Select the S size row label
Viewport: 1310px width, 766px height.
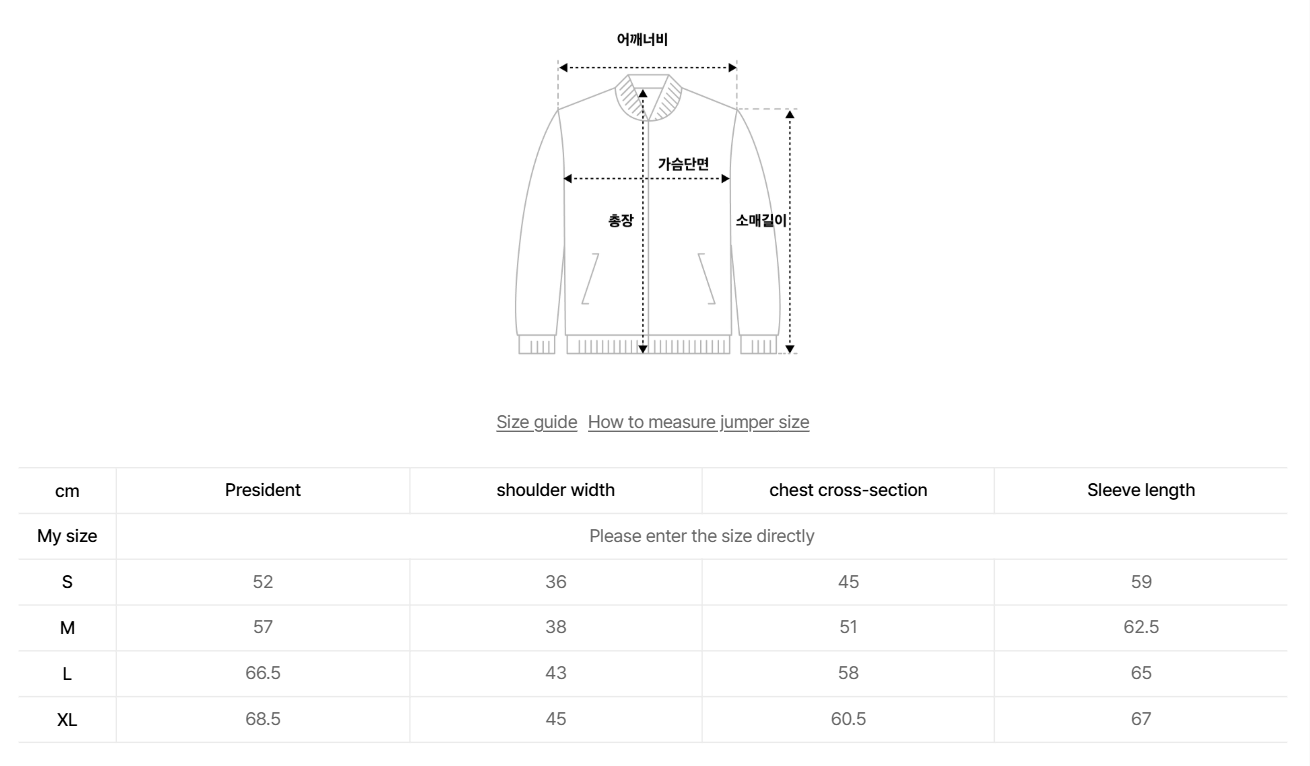tap(67, 582)
